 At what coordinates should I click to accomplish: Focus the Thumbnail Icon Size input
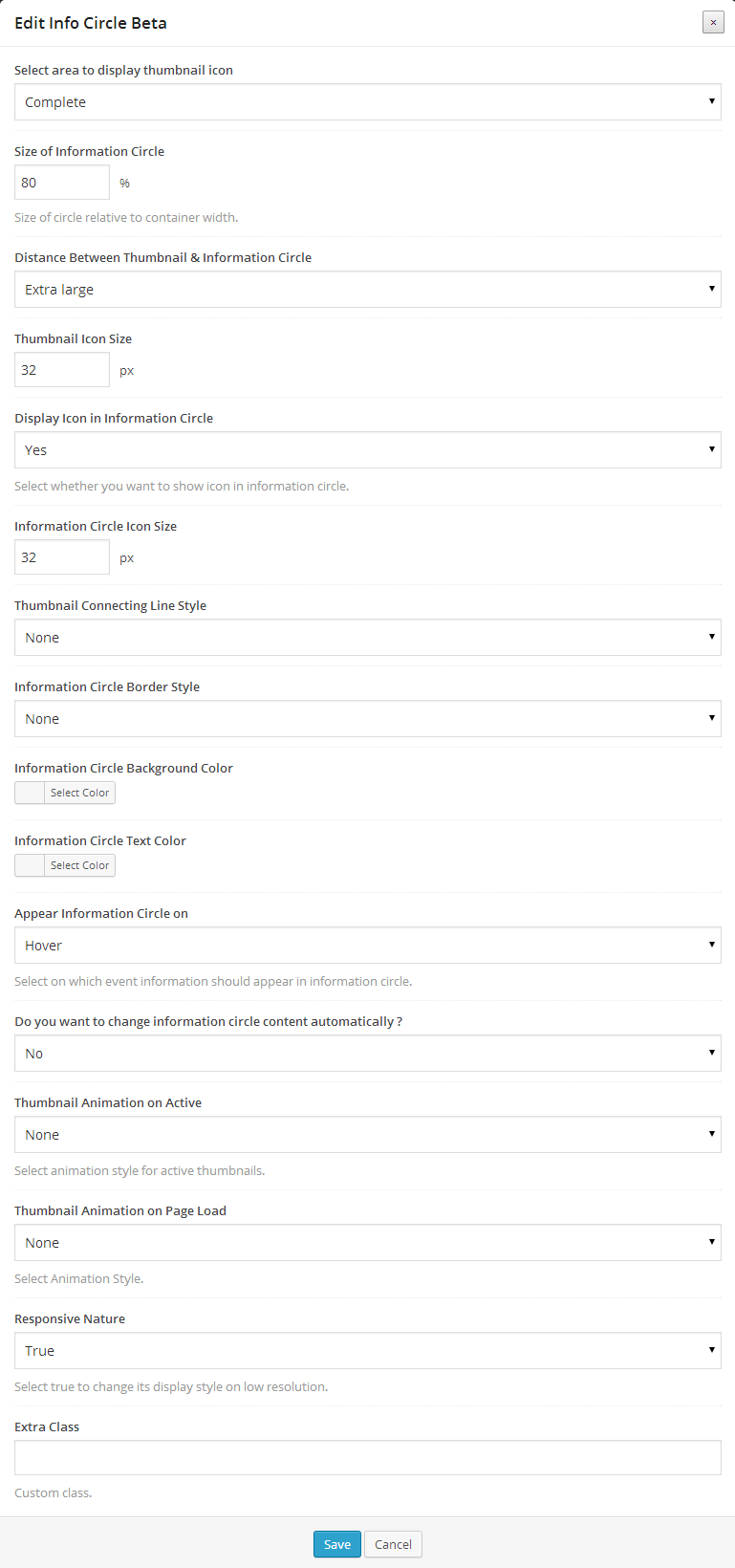62,370
